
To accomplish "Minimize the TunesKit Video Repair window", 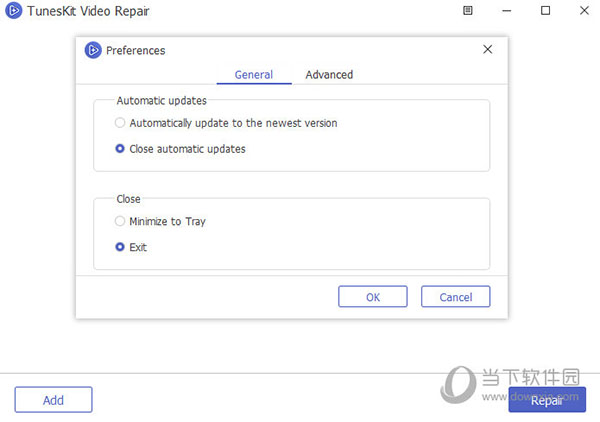I will [506, 11].
